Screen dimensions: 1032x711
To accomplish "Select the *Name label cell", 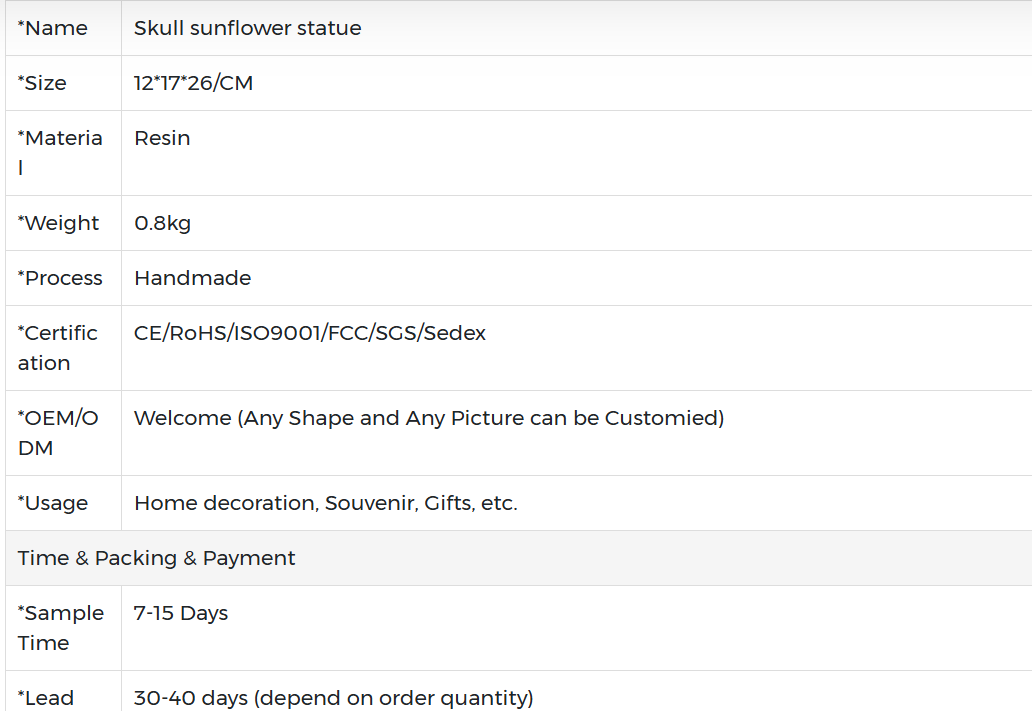I will coord(53,28).
